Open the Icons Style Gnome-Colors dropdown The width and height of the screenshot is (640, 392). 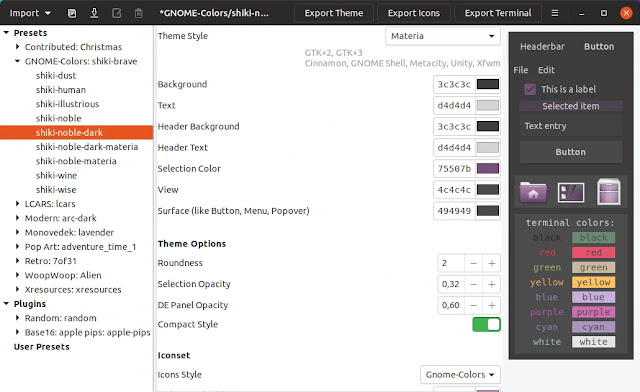tap(460, 374)
